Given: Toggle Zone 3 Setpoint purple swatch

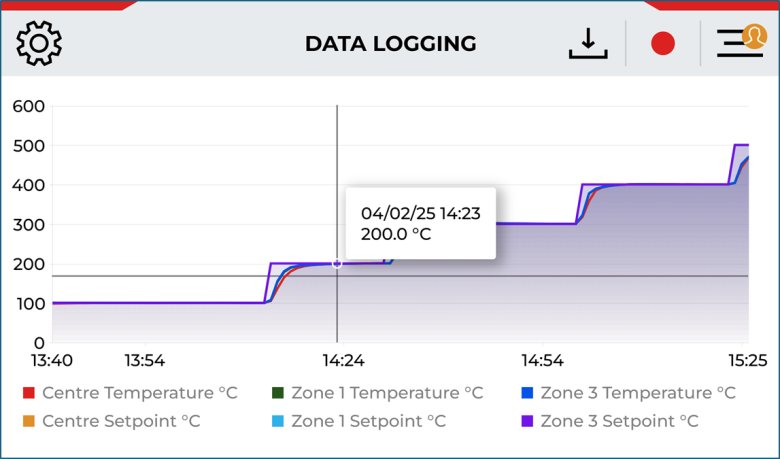Looking at the screenshot, I should [x=527, y=421].
